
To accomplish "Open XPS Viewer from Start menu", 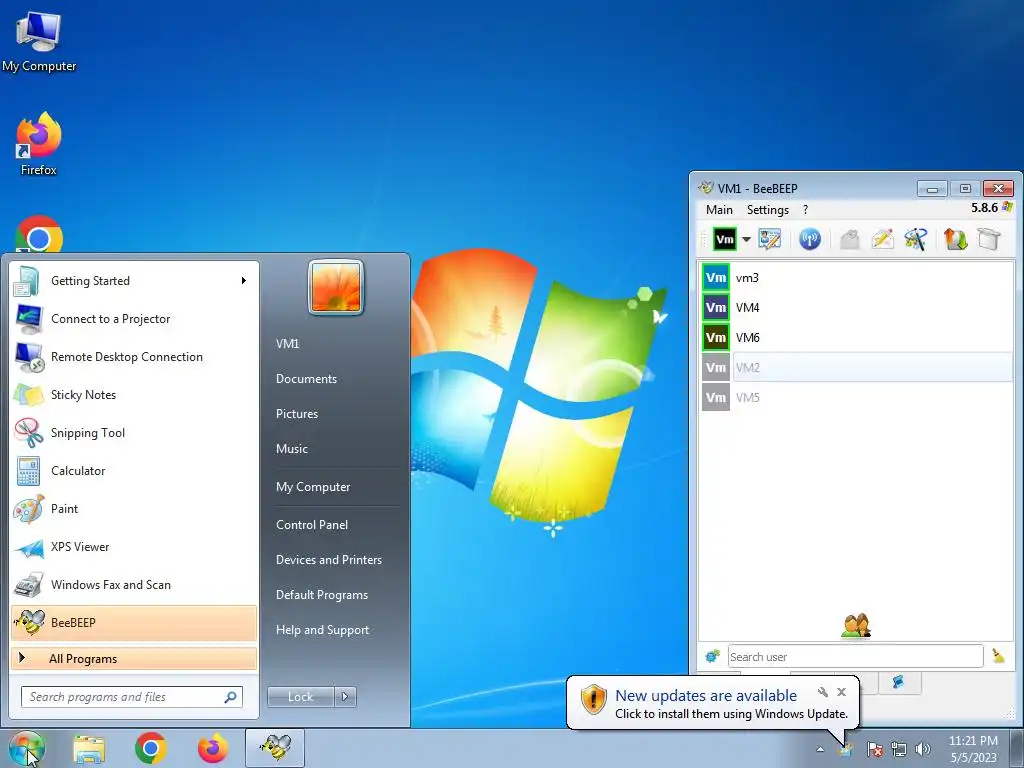I will 134,547.
